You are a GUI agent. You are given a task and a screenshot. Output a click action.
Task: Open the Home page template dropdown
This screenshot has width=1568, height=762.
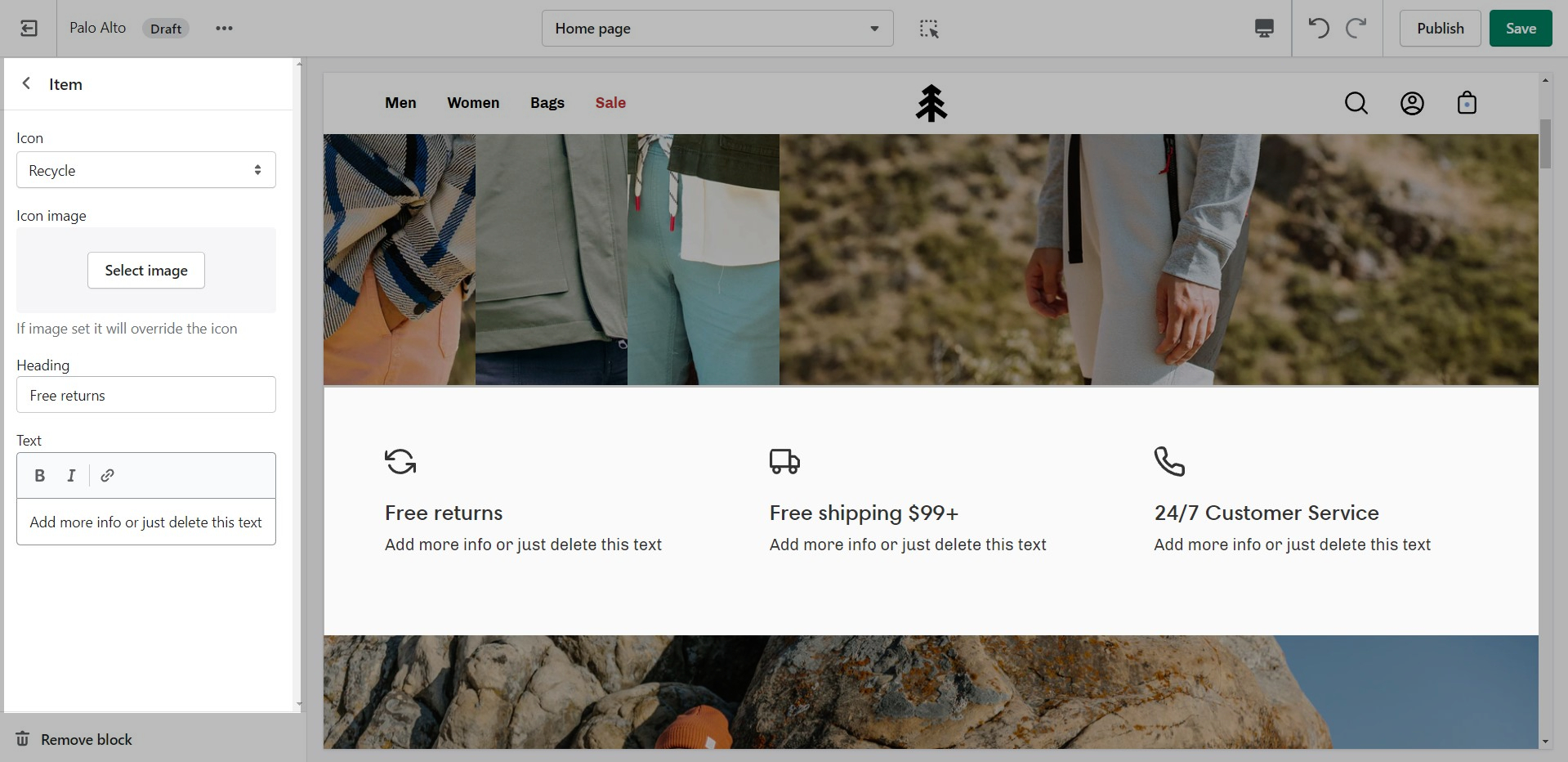717,29
